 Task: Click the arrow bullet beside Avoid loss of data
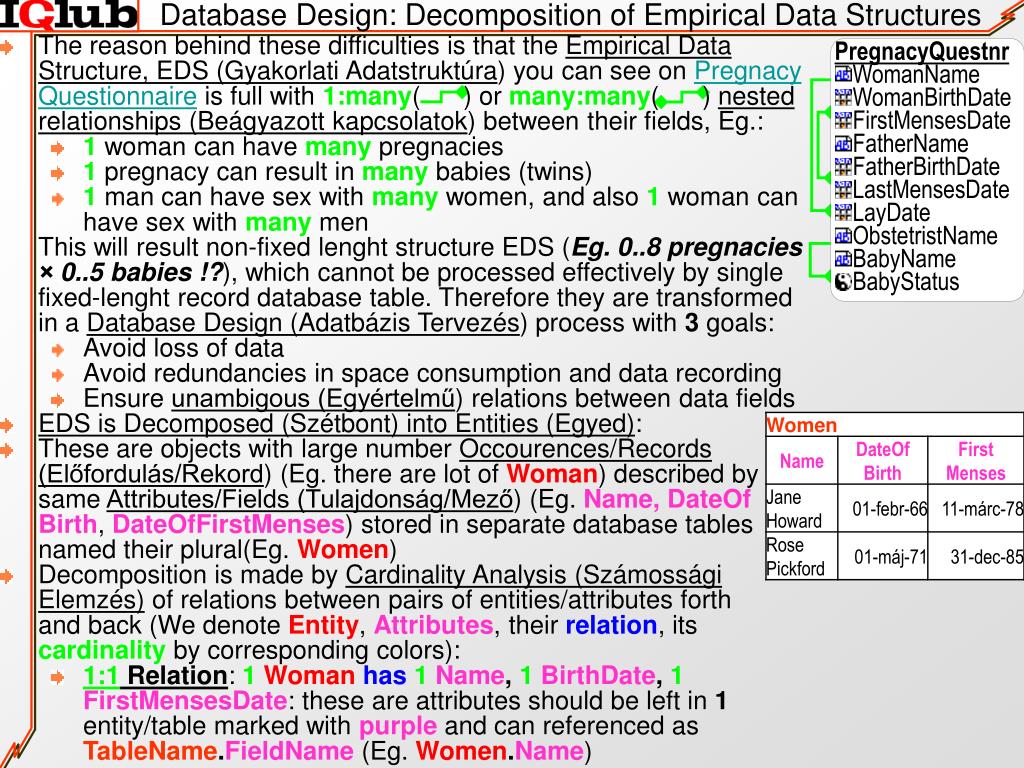click(57, 349)
